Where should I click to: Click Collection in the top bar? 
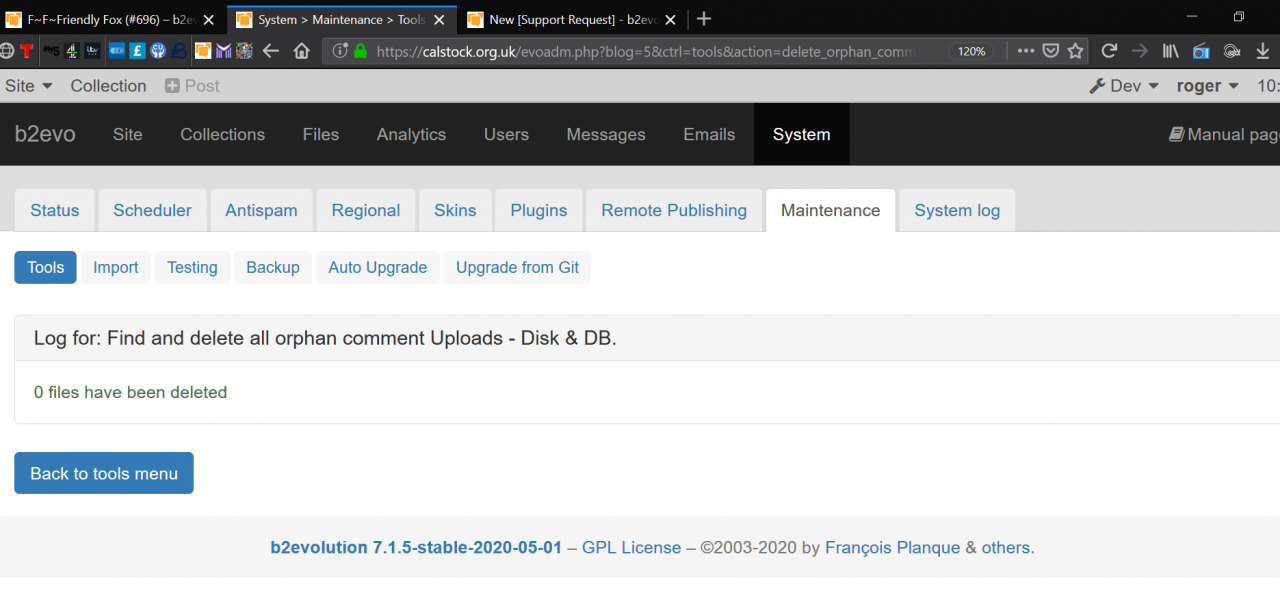pyautogui.click(x=108, y=86)
